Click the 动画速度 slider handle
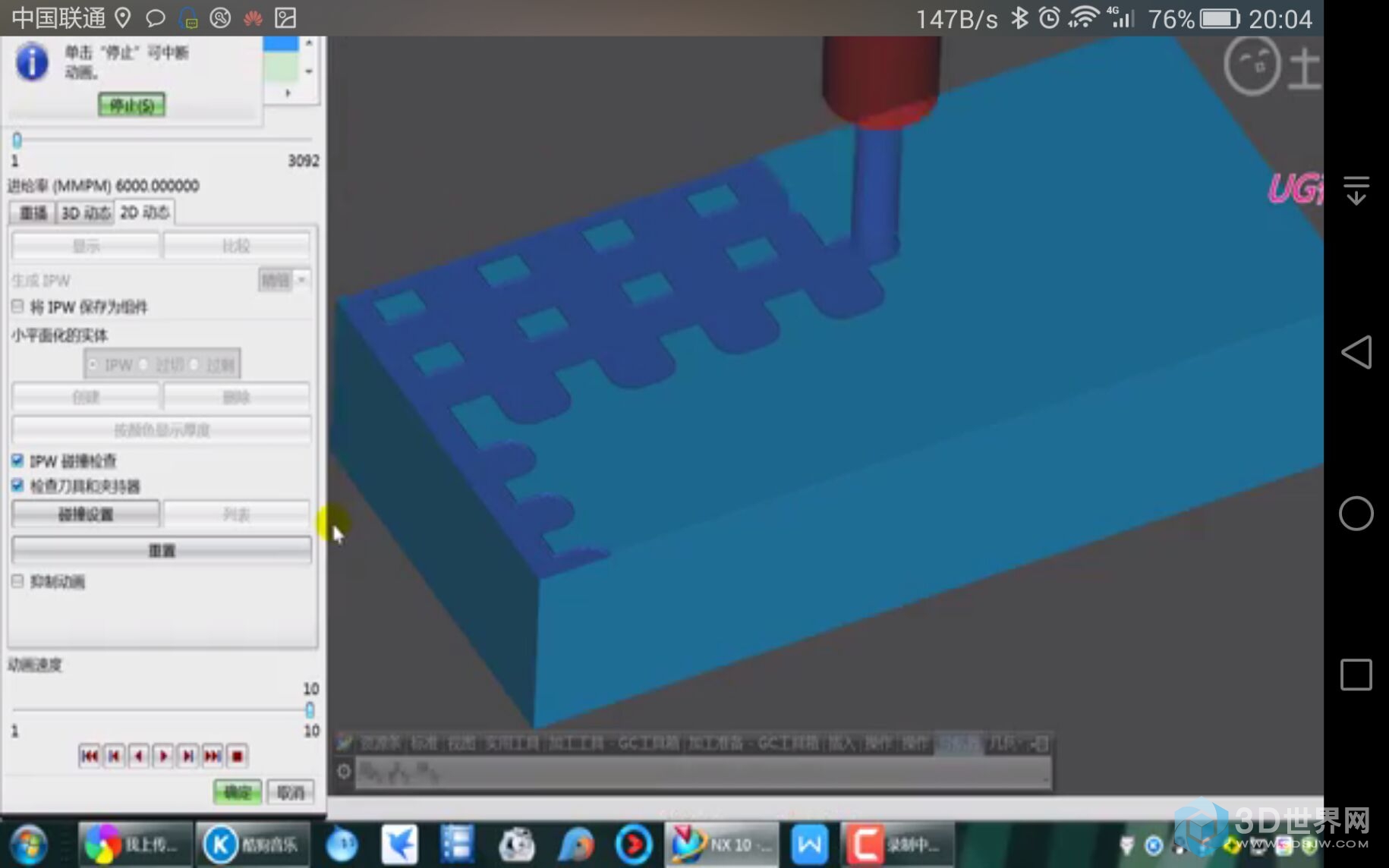The image size is (1389, 868). coord(310,709)
